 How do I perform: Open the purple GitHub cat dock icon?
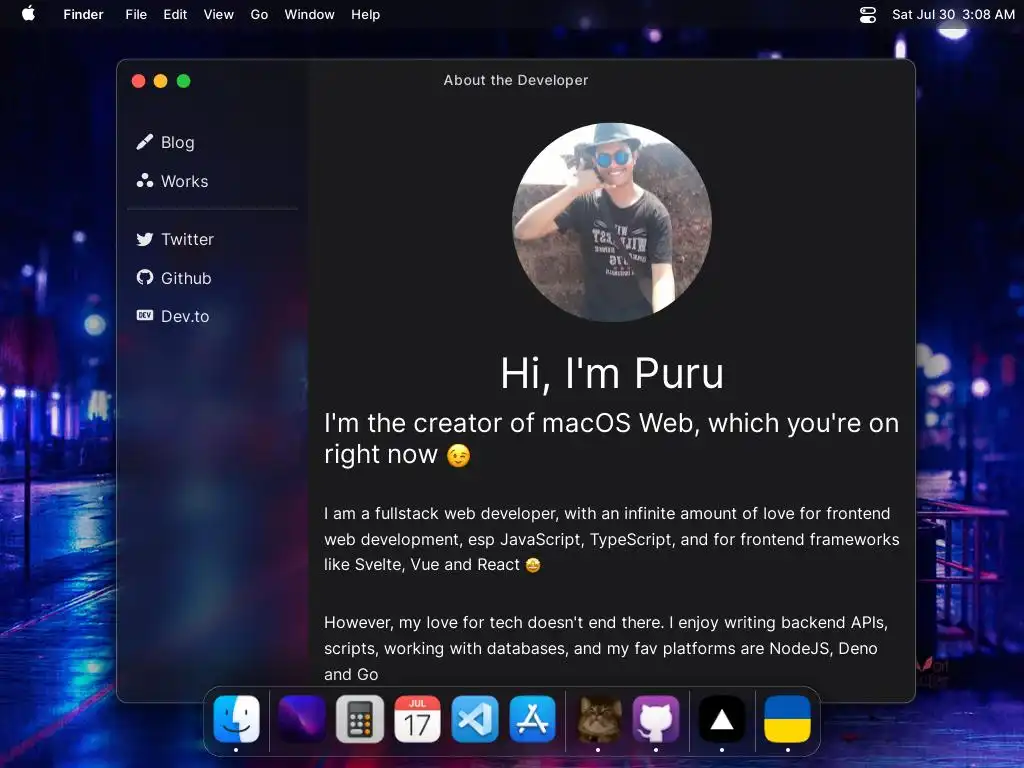click(656, 719)
